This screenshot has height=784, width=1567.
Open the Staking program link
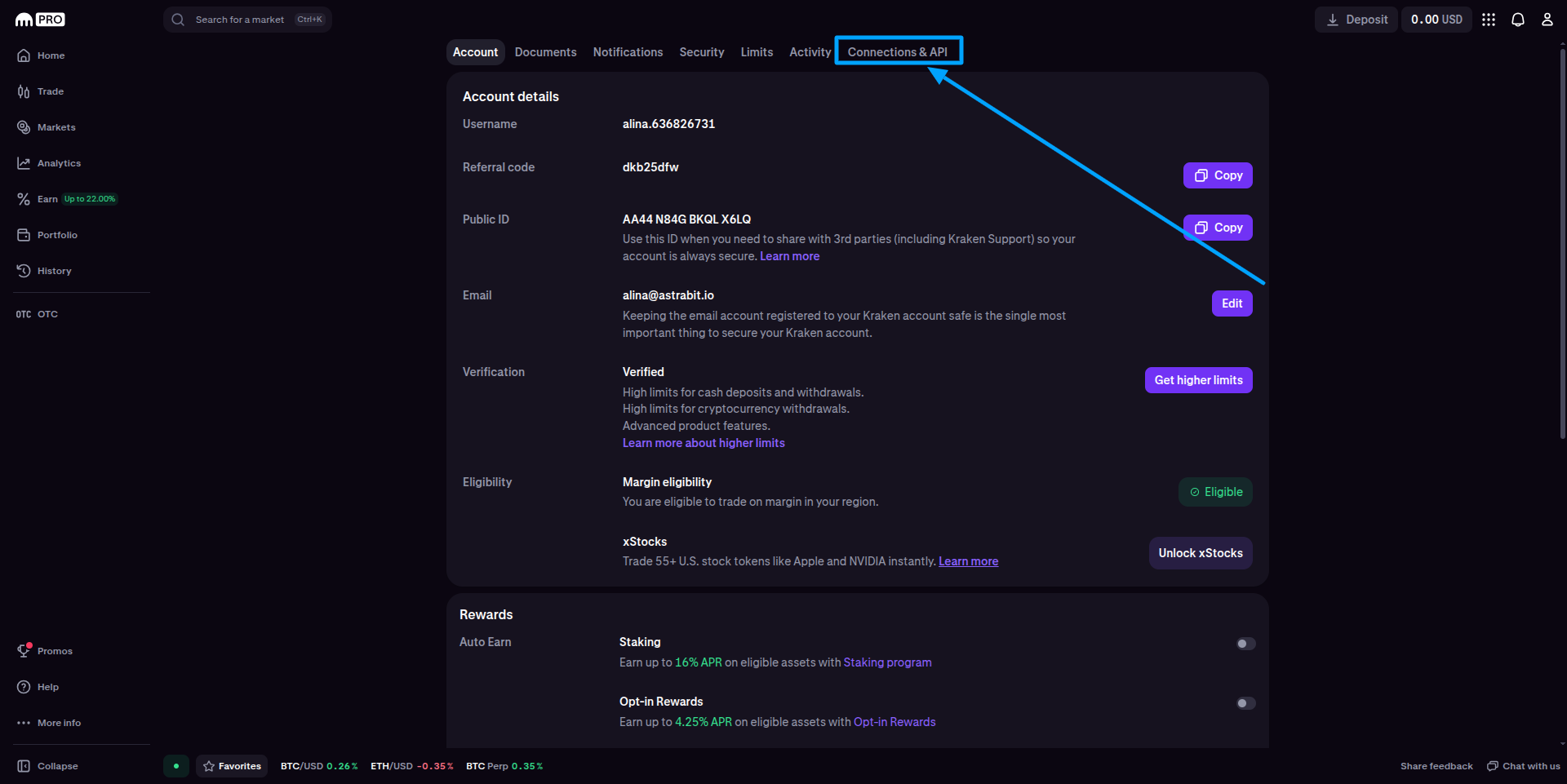[x=887, y=662]
